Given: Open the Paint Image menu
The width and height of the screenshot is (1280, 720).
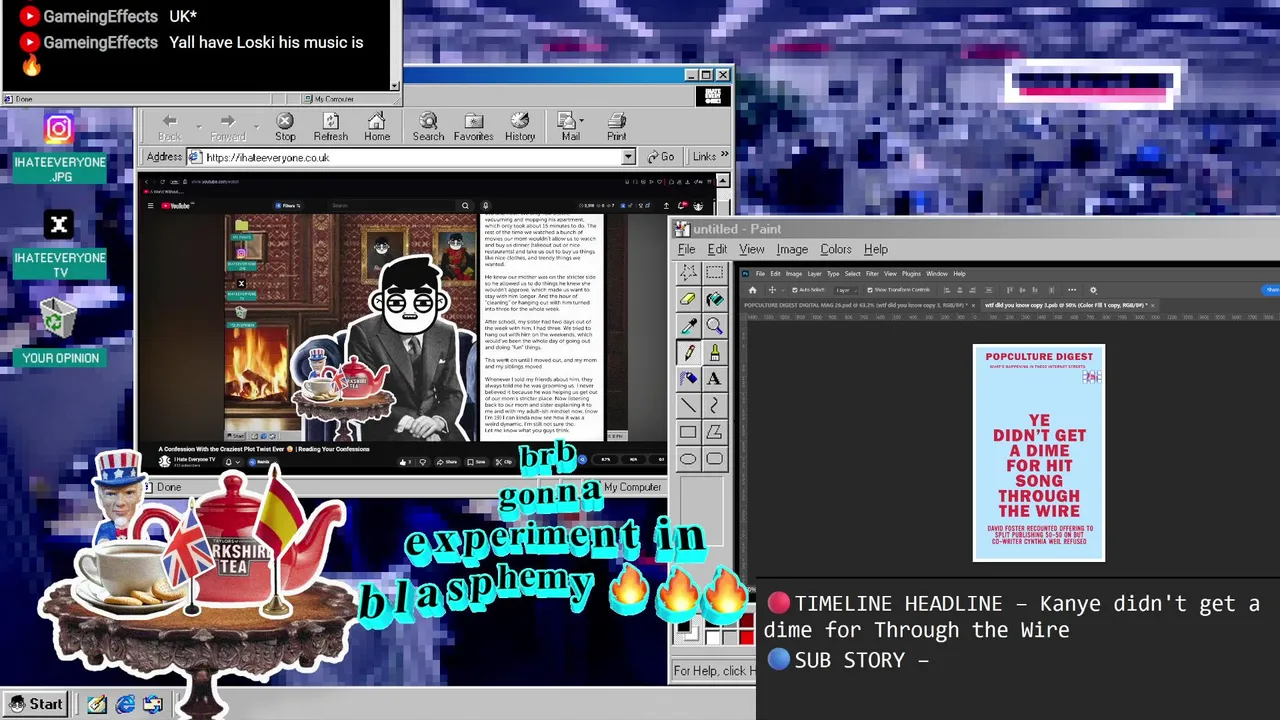Looking at the screenshot, I should (x=792, y=249).
